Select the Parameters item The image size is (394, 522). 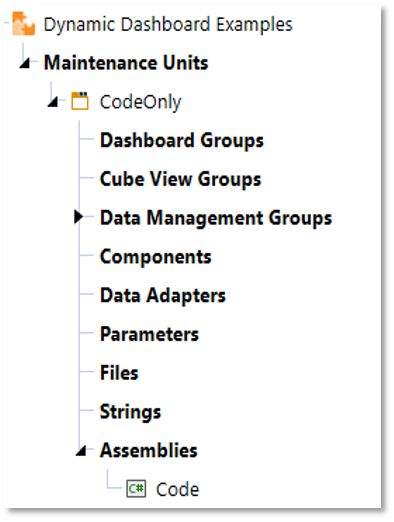coord(149,334)
